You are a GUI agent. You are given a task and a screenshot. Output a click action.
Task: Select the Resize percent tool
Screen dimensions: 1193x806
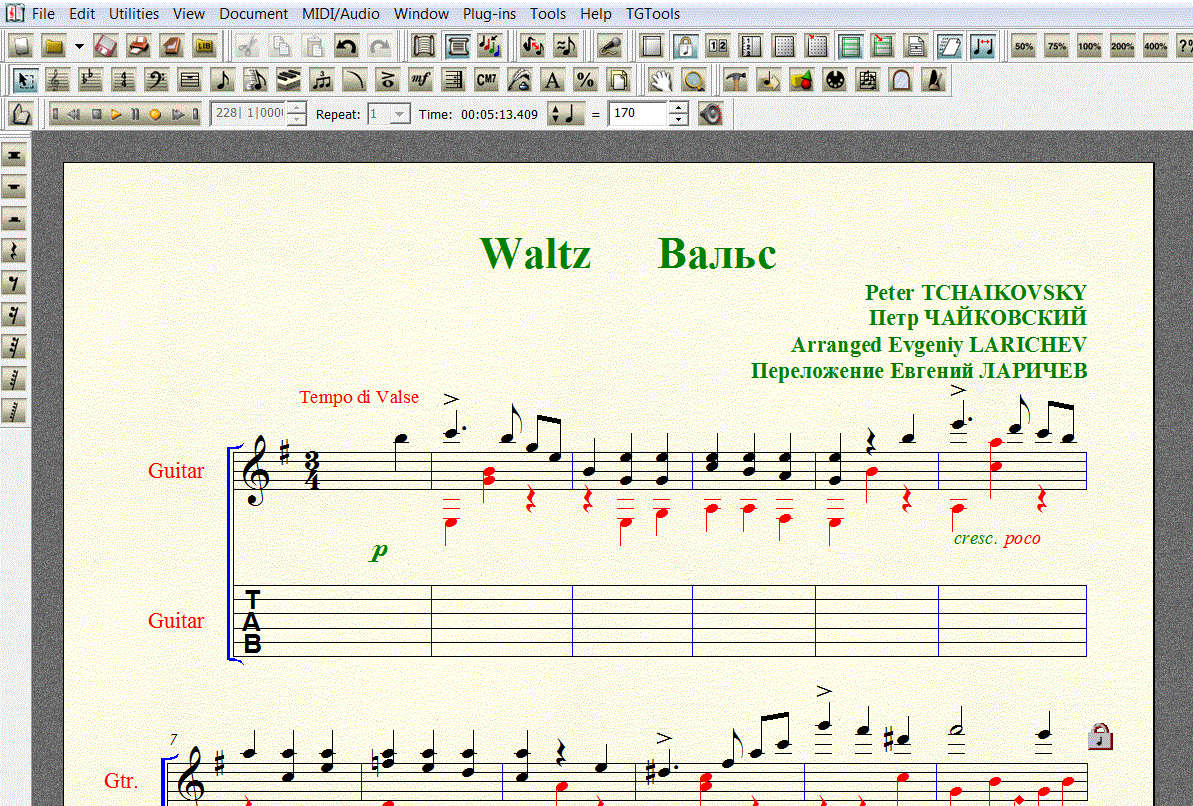[x=585, y=80]
